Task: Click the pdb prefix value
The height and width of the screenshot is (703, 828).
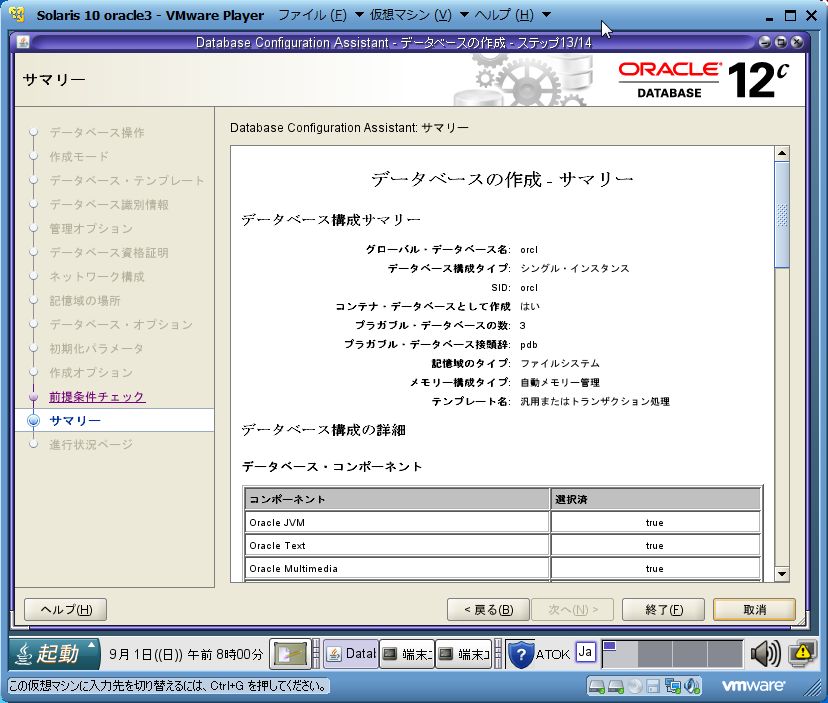Action: click(x=529, y=345)
